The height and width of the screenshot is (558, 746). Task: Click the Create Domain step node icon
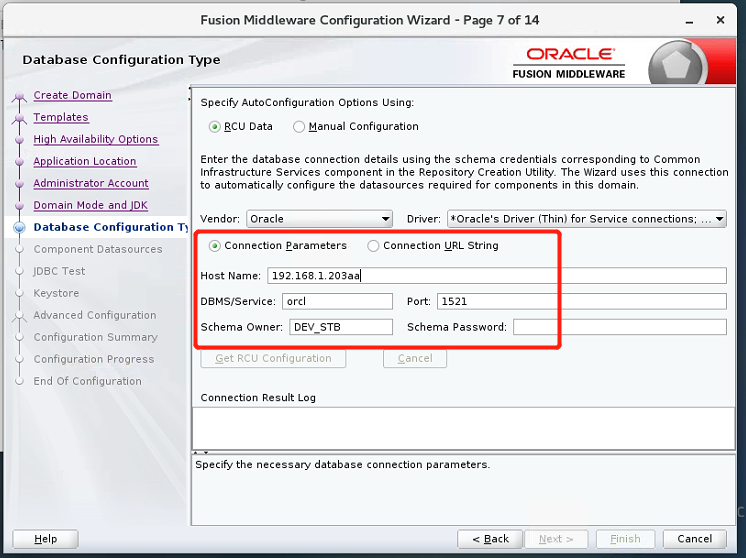tap(20, 97)
